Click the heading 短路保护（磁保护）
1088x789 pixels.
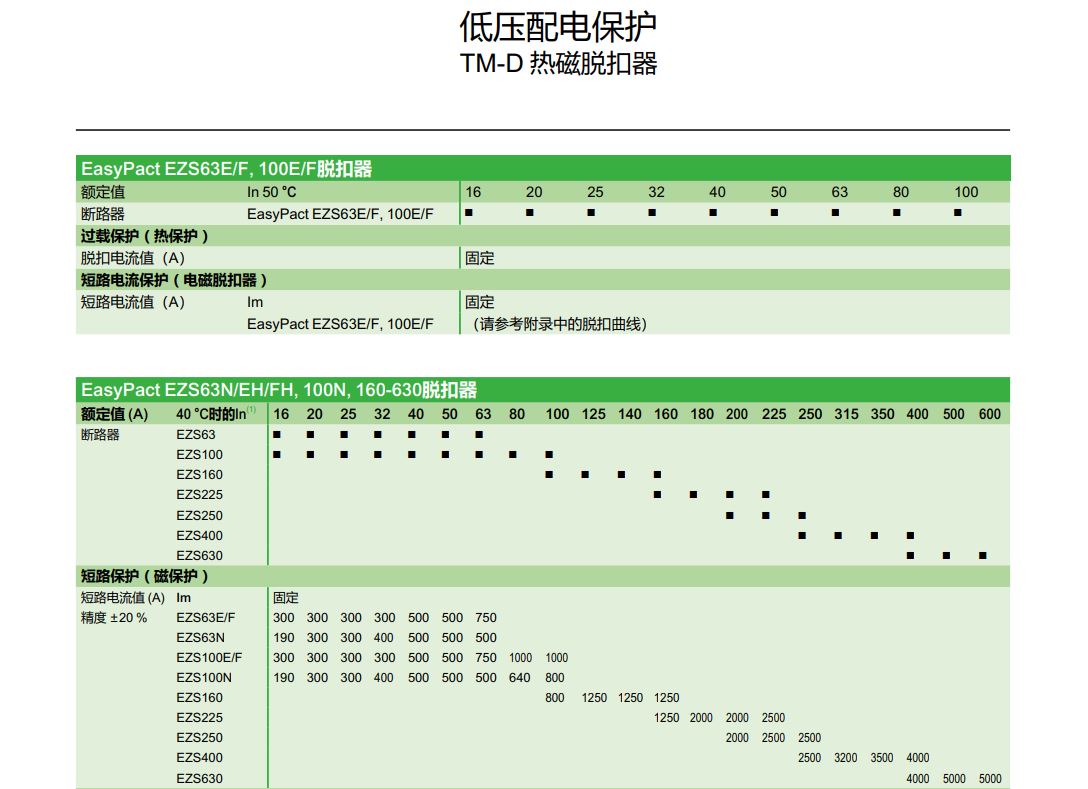click(144, 576)
